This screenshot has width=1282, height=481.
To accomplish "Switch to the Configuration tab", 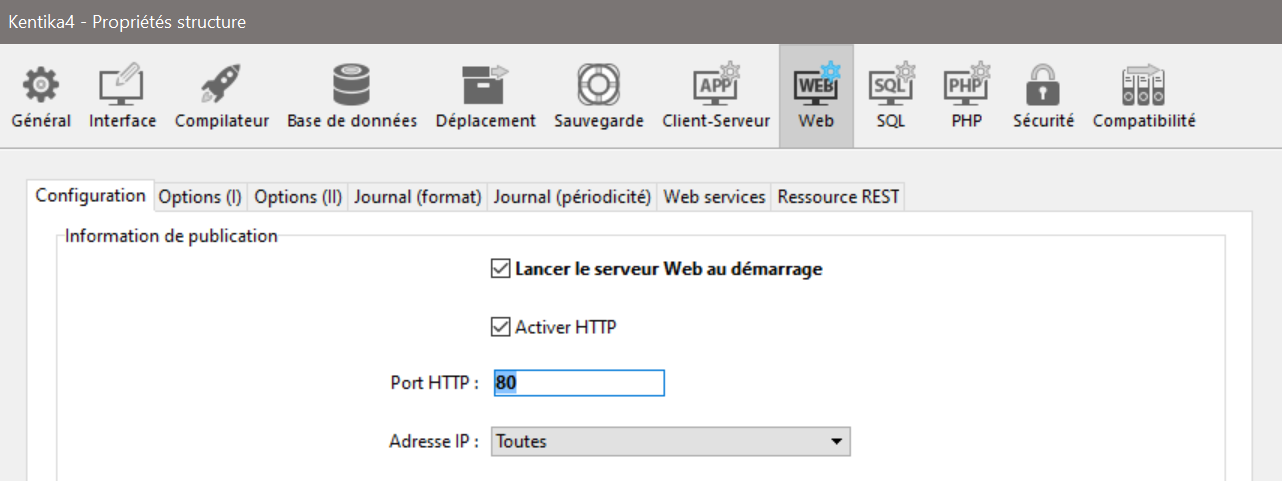I will [90, 195].
